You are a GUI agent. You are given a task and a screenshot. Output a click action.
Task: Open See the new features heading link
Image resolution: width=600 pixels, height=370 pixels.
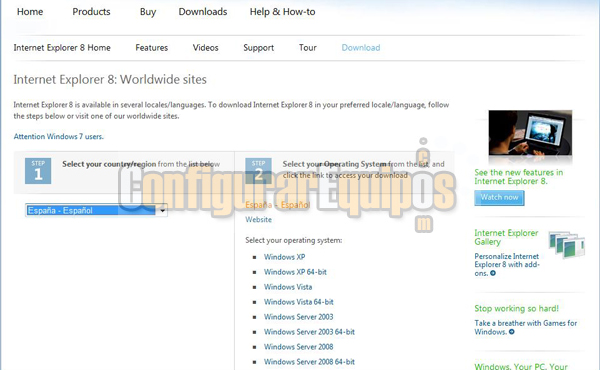[518, 177]
